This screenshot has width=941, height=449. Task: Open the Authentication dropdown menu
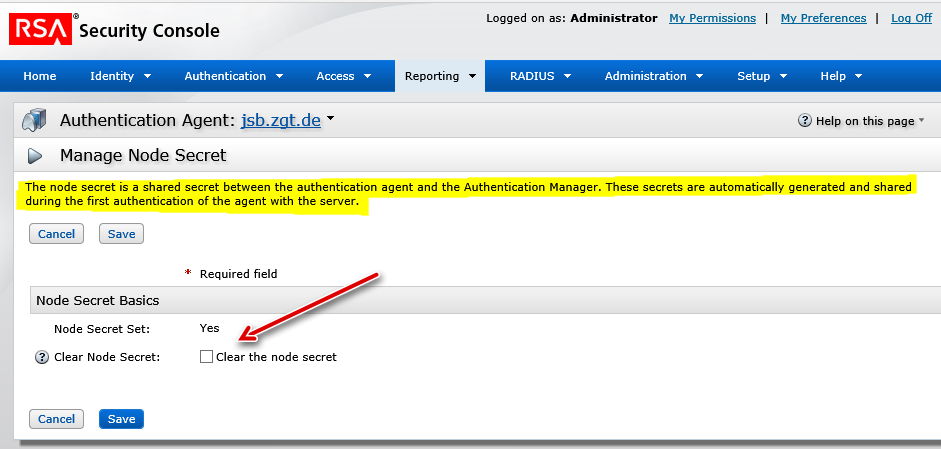[233, 76]
